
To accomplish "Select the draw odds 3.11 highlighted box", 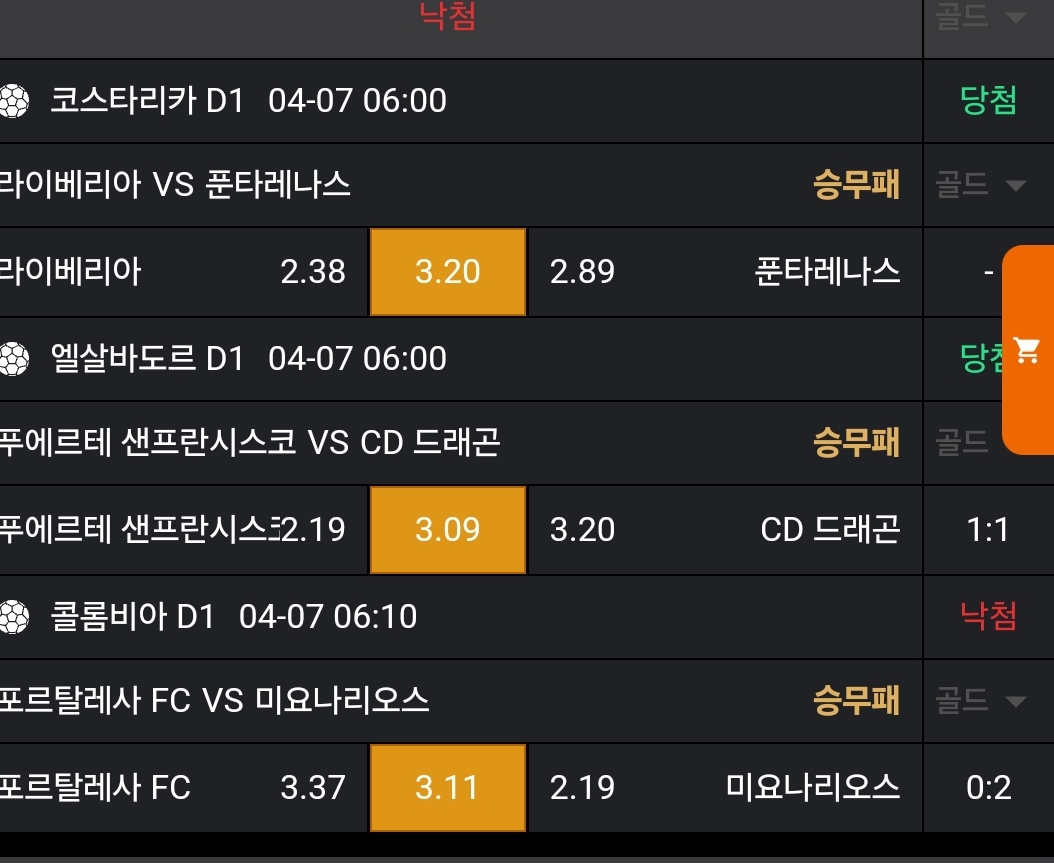I will (448, 788).
